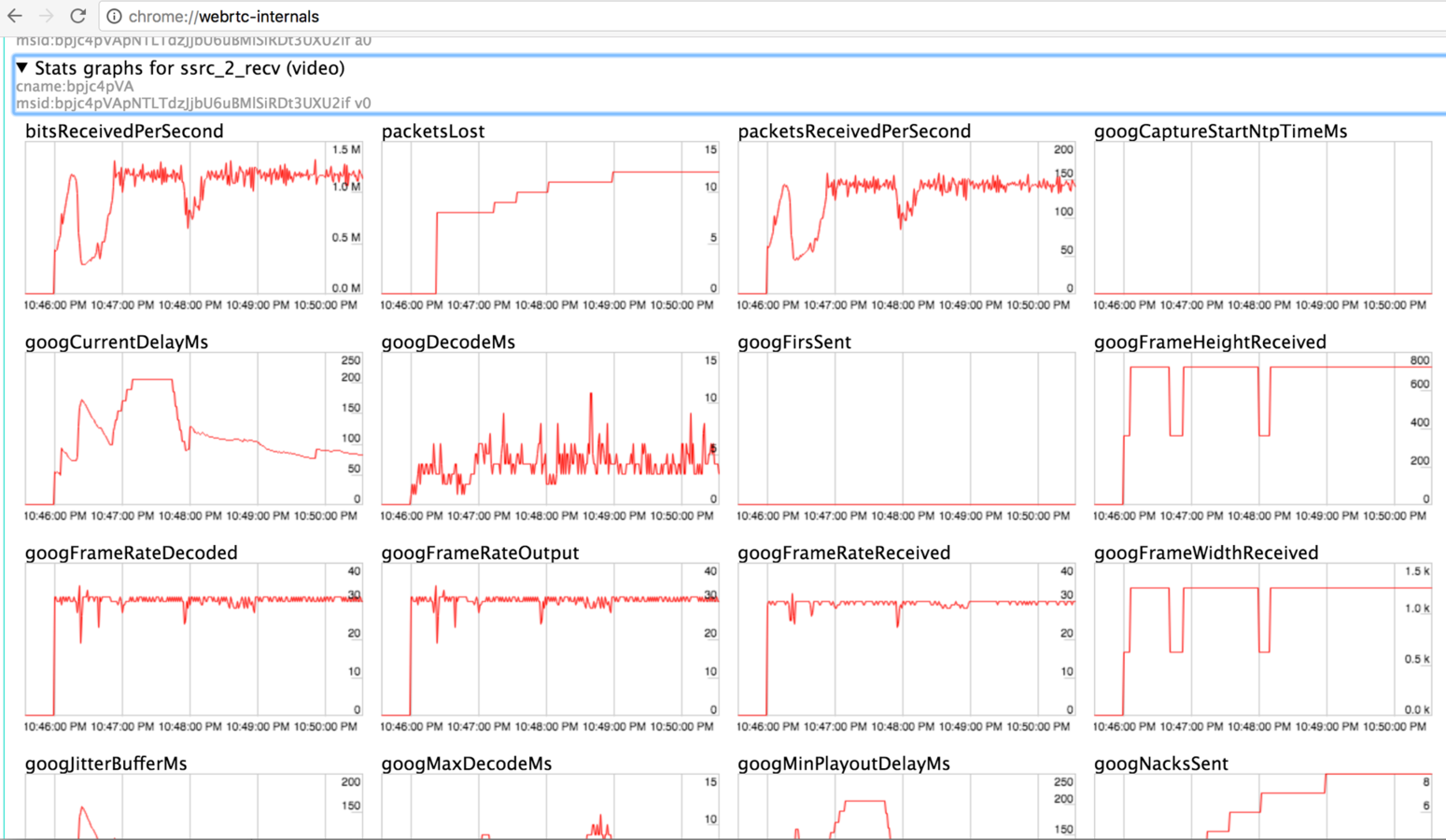This screenshot has width=1446, height=840.
Task: Click the googFrameHeightReceived graph
Action: (x=1263, y=428)
